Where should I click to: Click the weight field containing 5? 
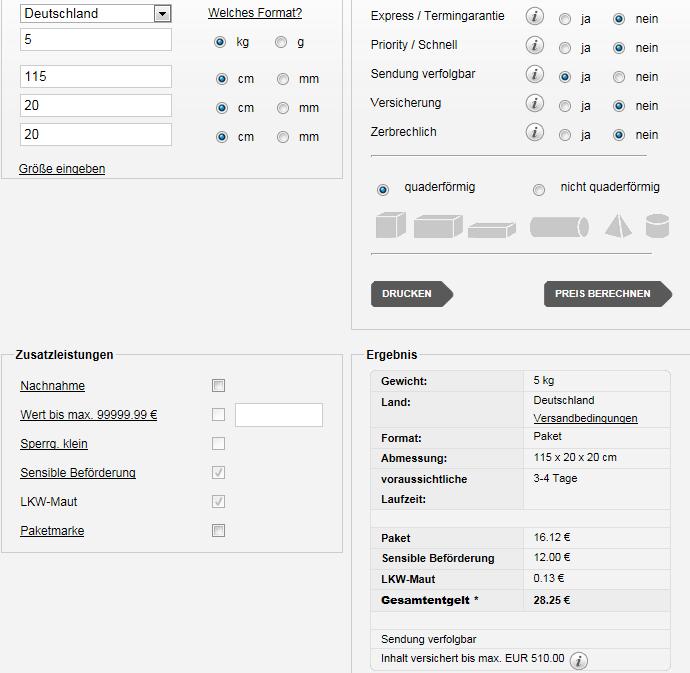click(96, 40)
